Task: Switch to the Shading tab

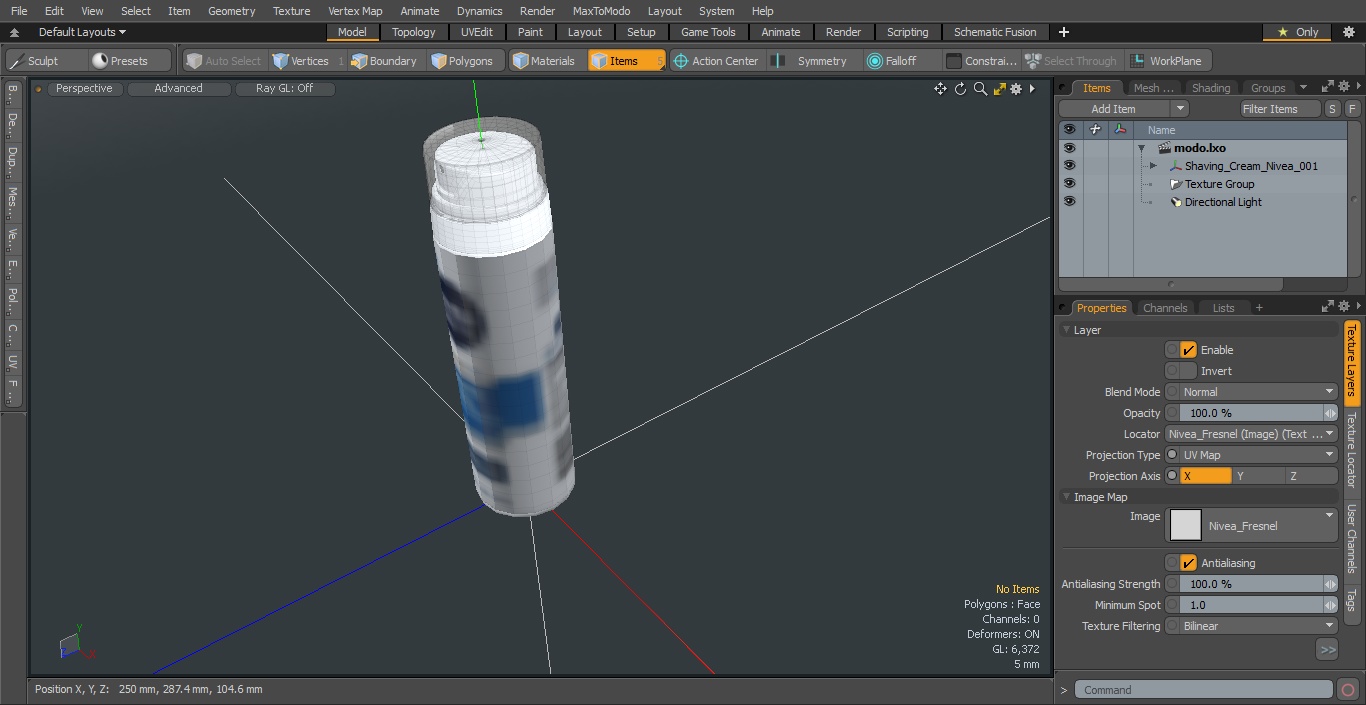Action: [x=1210, y=88]
